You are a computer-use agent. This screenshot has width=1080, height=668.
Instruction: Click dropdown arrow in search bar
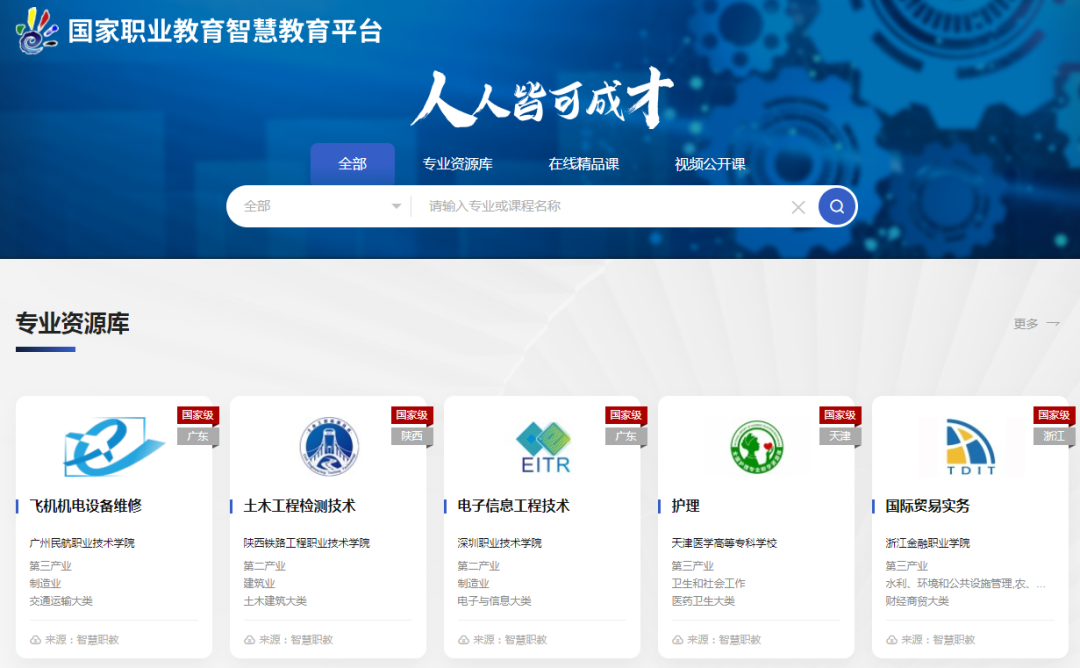[x=396, y=207]
